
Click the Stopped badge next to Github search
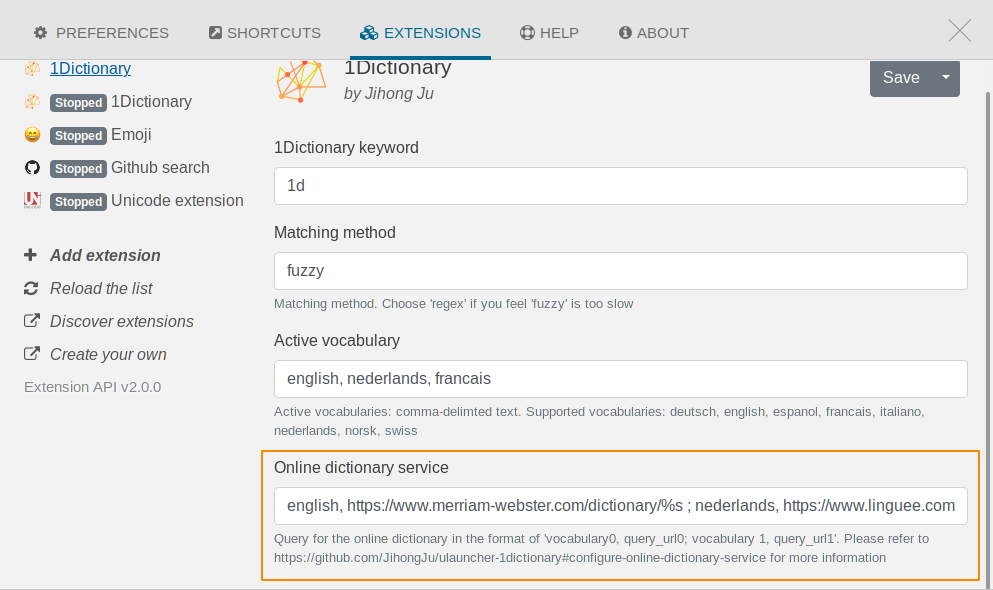point(79,168)
